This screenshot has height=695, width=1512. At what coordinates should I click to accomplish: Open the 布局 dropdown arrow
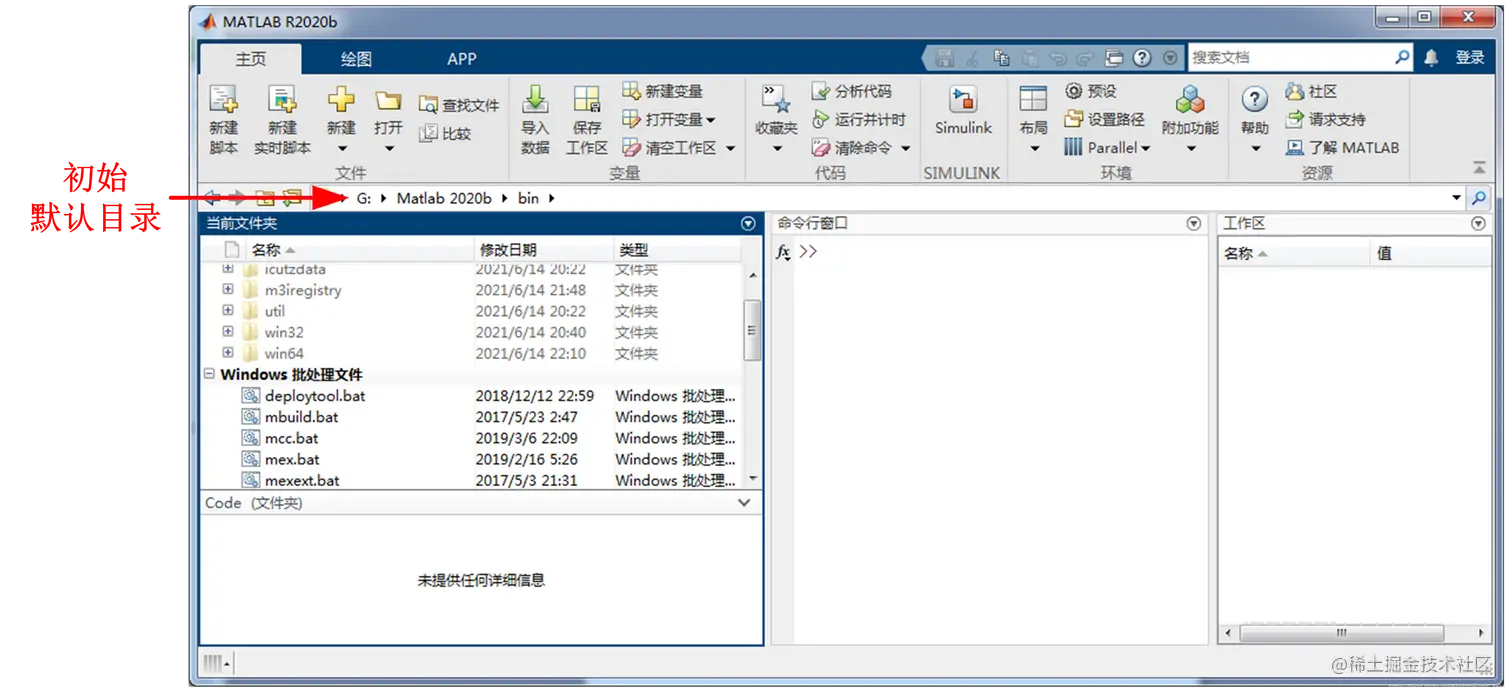pos(1033,149)
